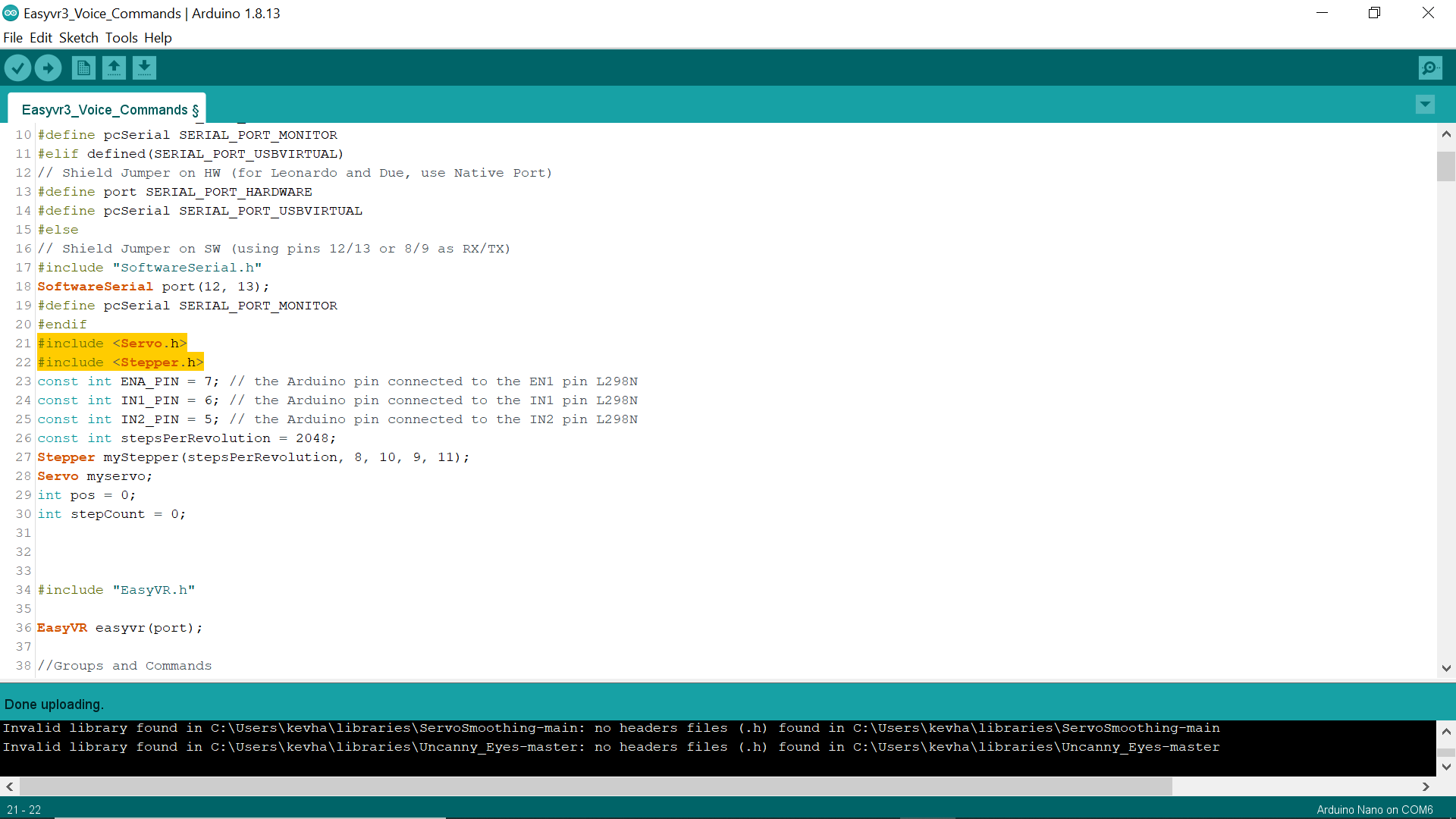Open the File menu
This screenshot has width=1456, height=819.
13,37
